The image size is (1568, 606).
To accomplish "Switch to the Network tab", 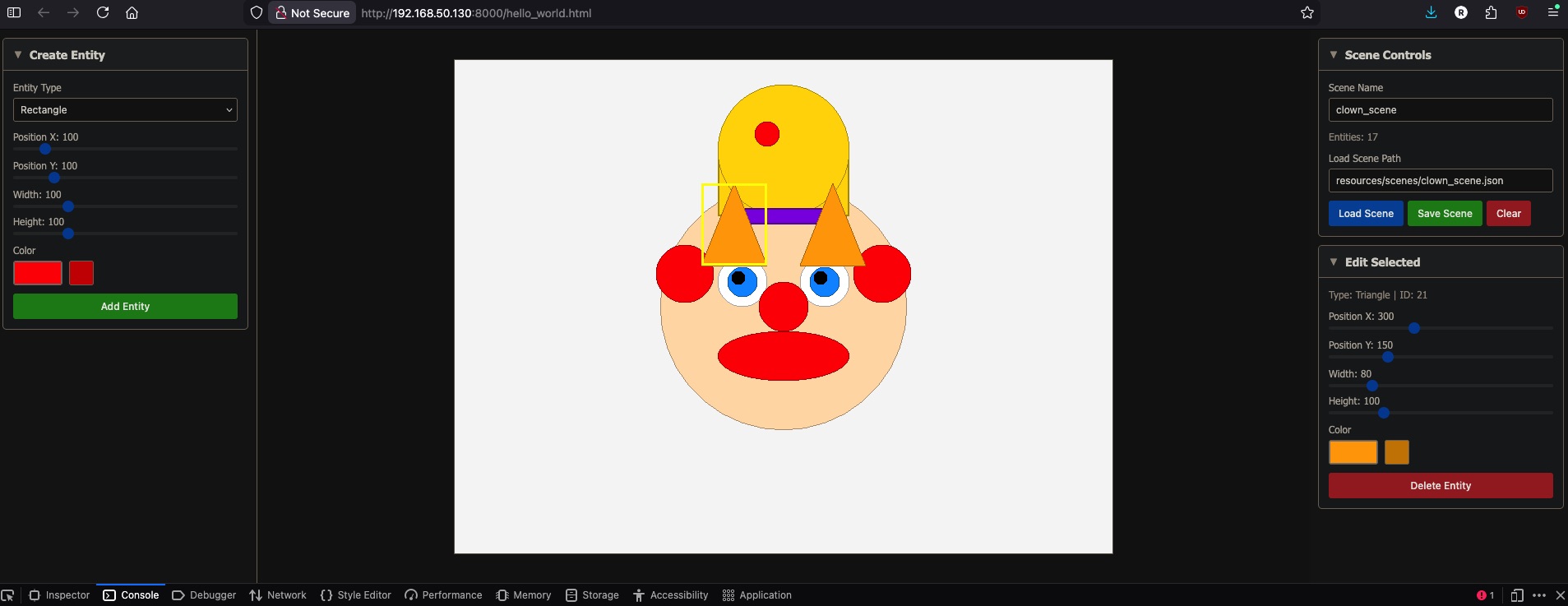I will [x=278, y=595].
